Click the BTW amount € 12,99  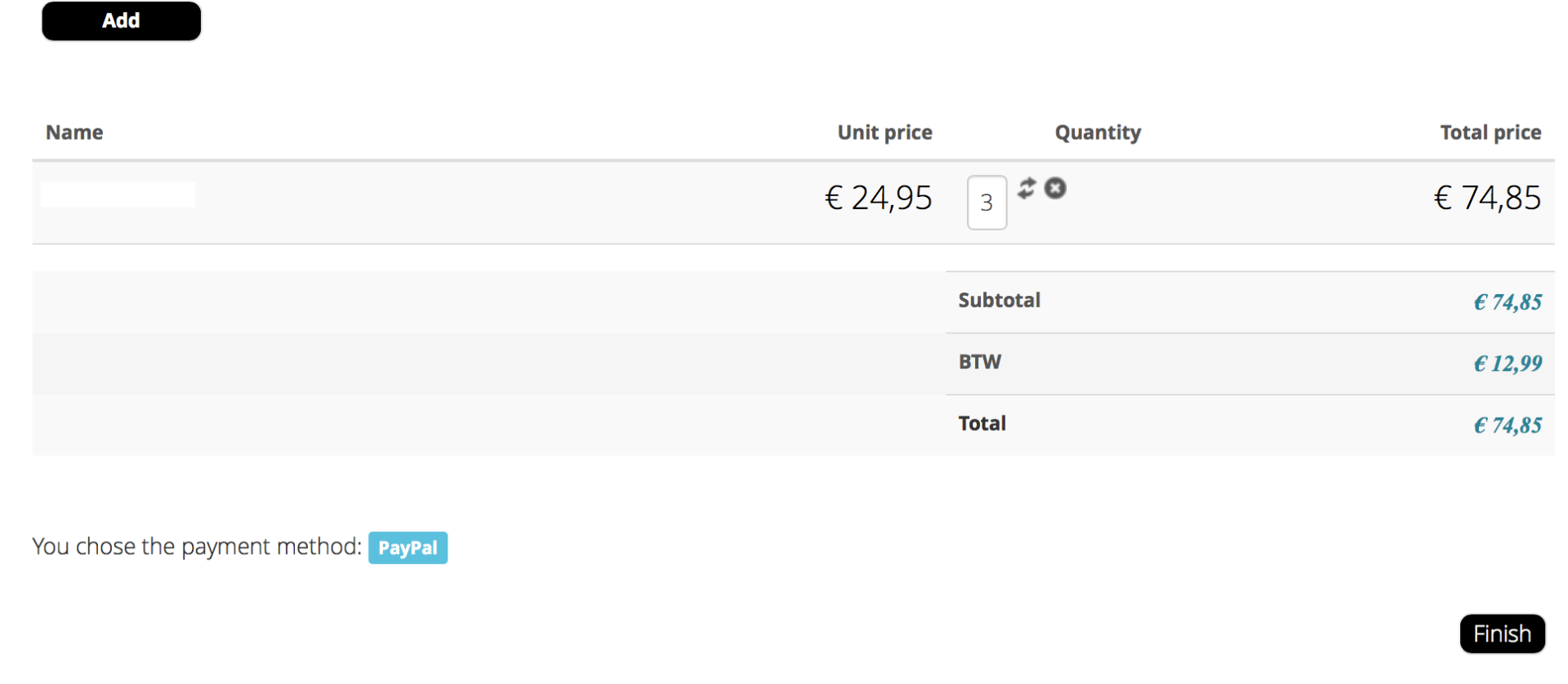[x=1507, y=364]
